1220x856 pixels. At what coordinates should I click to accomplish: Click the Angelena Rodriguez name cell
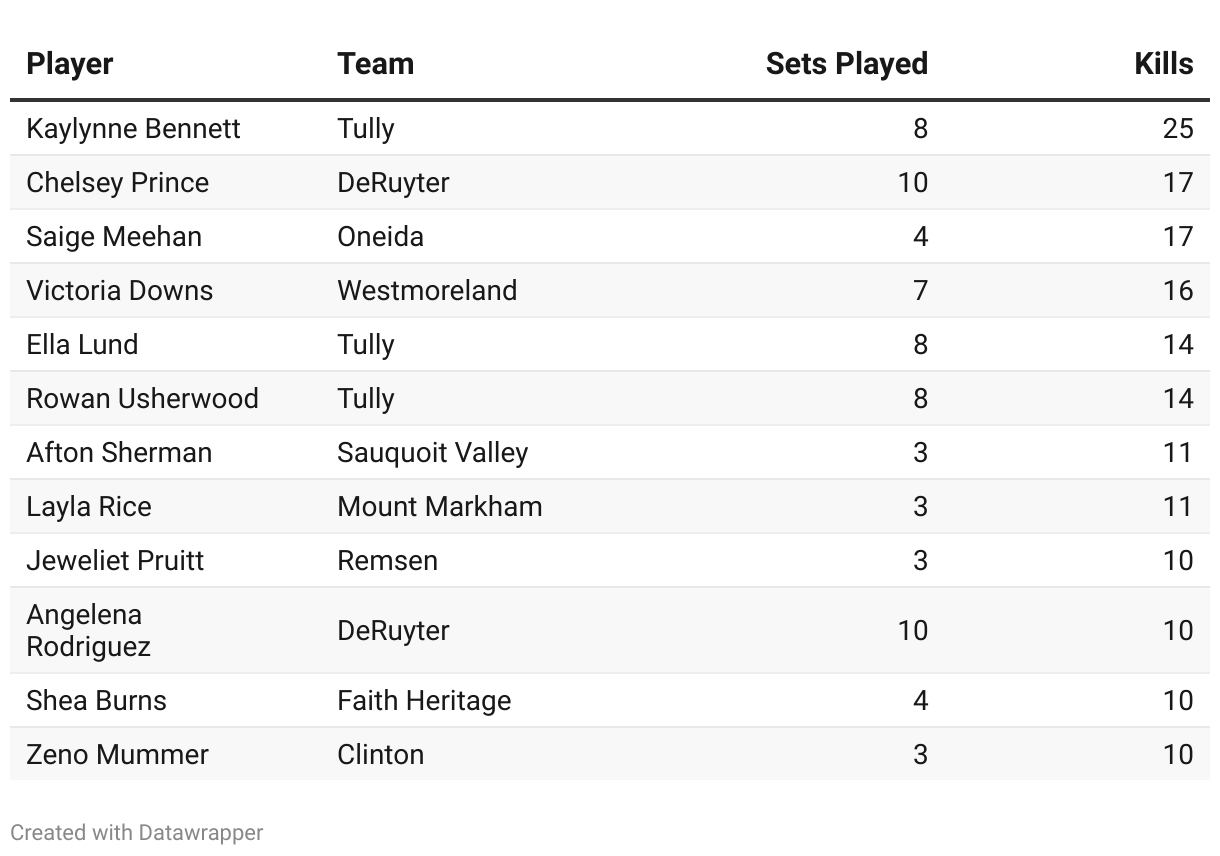coord(88,630)
